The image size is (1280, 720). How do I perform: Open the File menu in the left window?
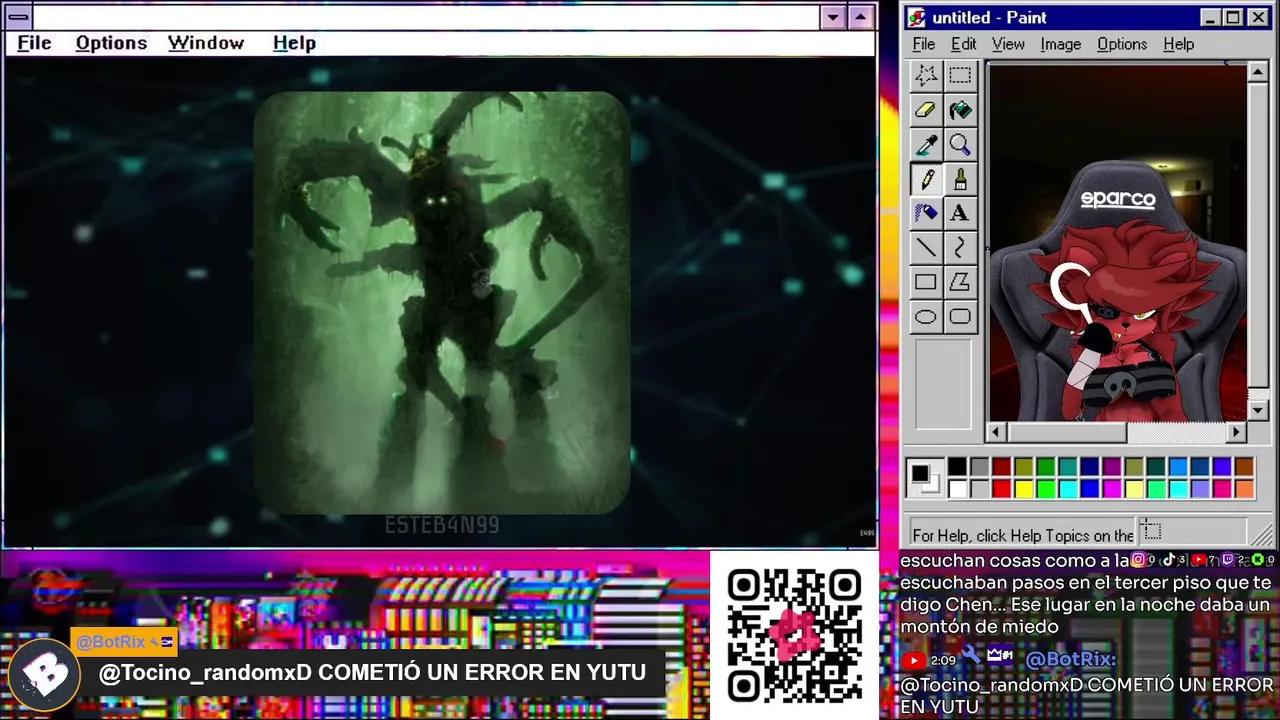pos(34,43)
